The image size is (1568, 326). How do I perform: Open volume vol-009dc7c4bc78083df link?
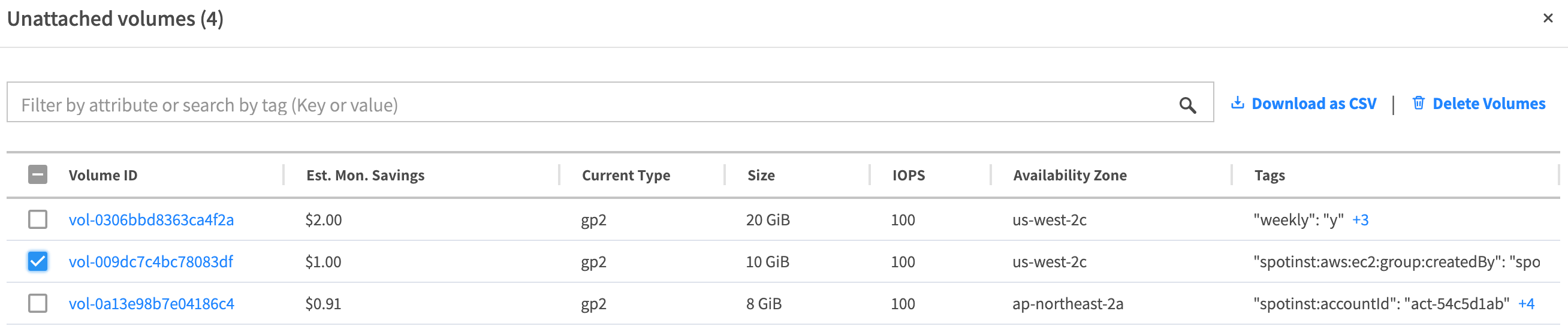[150, 262]
